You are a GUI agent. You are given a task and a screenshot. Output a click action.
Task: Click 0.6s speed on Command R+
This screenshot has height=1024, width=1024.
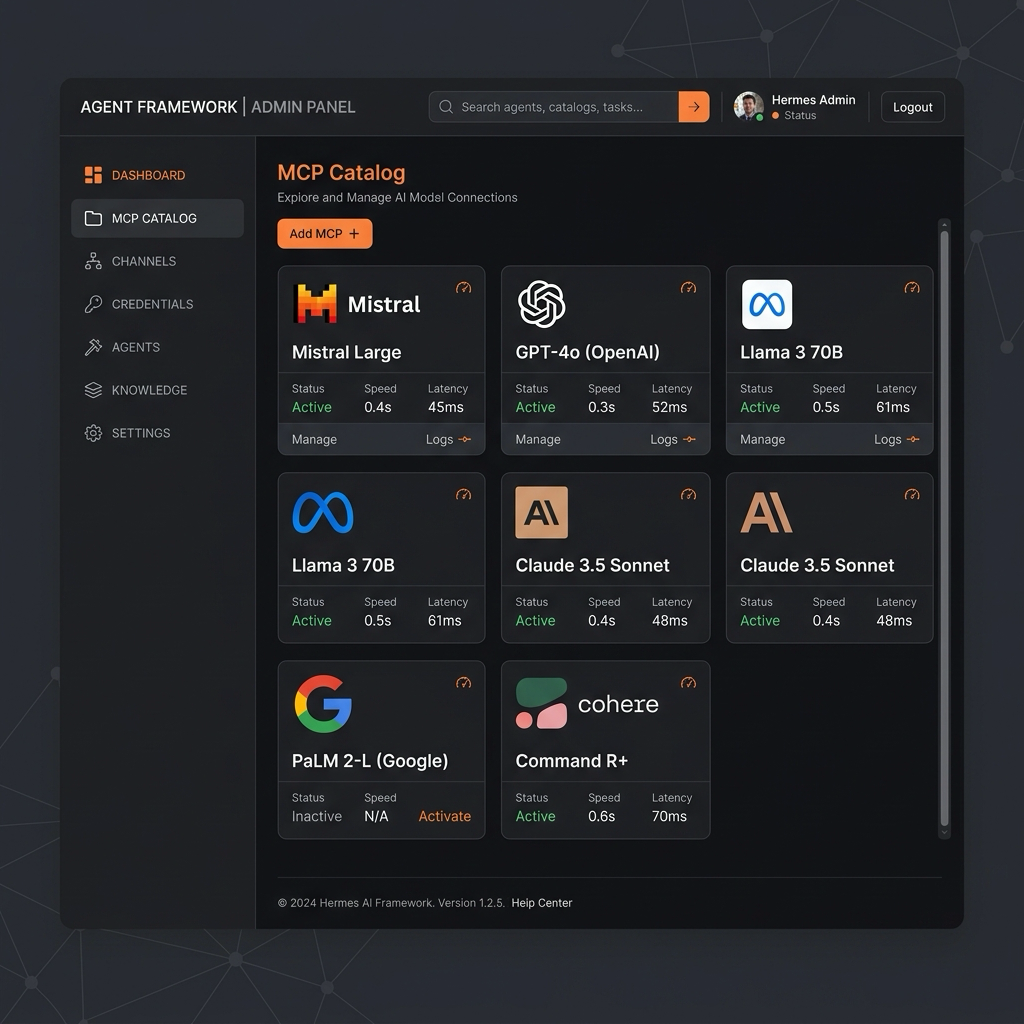pos(601,816)
